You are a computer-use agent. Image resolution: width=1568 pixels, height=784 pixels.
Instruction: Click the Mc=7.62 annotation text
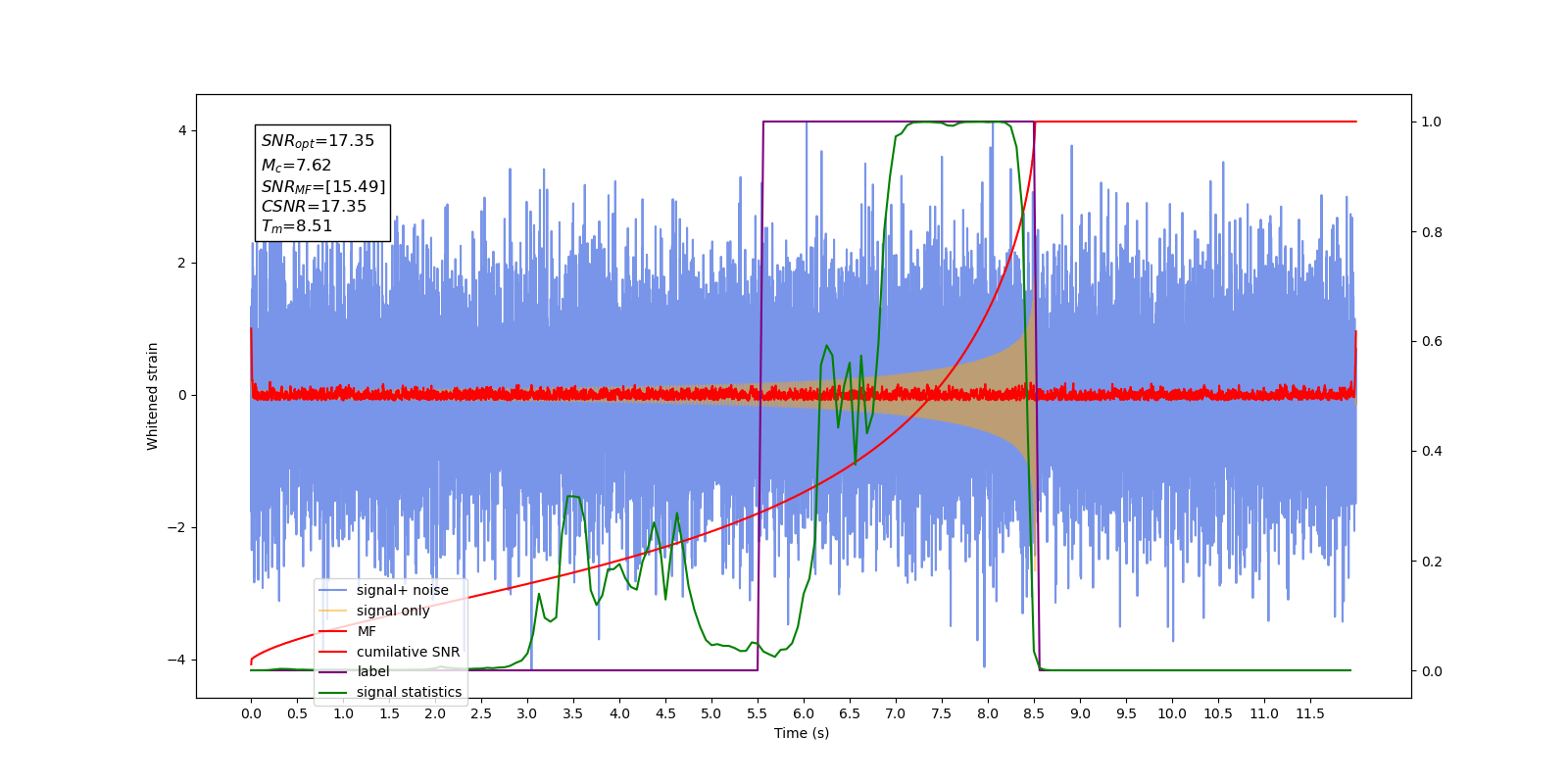pos(296,166)
